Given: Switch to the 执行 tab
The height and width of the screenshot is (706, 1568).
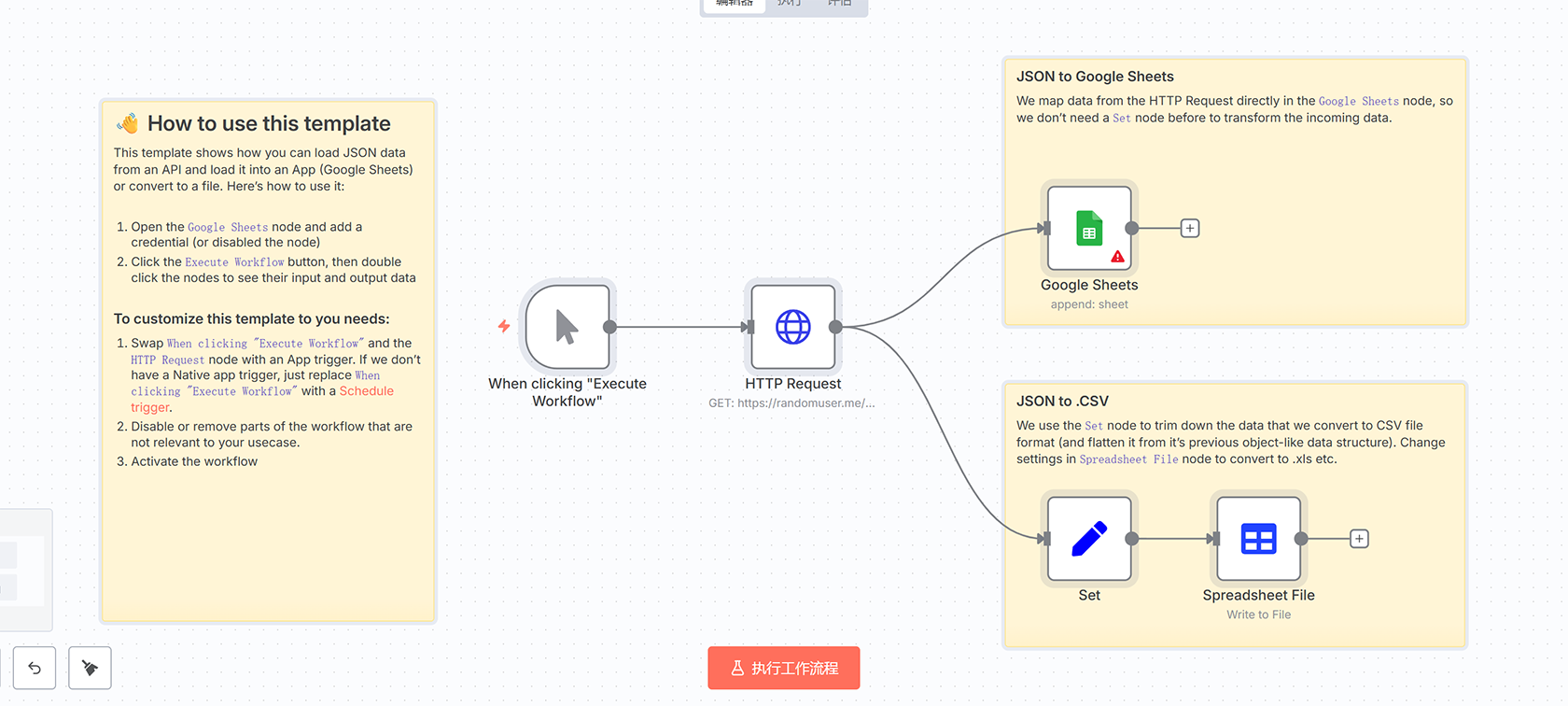Looking at the screenshot, I should tap(789, 4).
